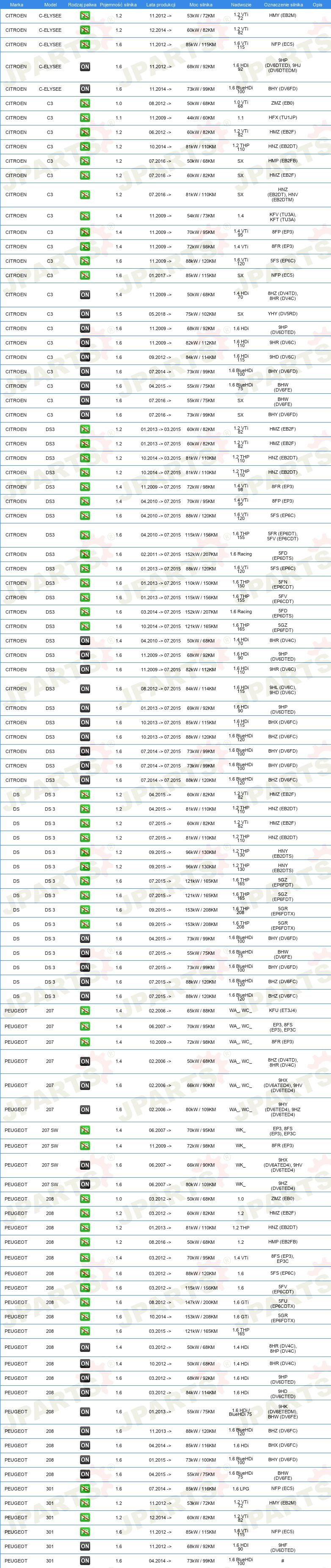Screen dimensions: 331x1568
Task: Select diesel icon in C-Elysee BHY (DV6FD) row
Action: coord(85,89)
